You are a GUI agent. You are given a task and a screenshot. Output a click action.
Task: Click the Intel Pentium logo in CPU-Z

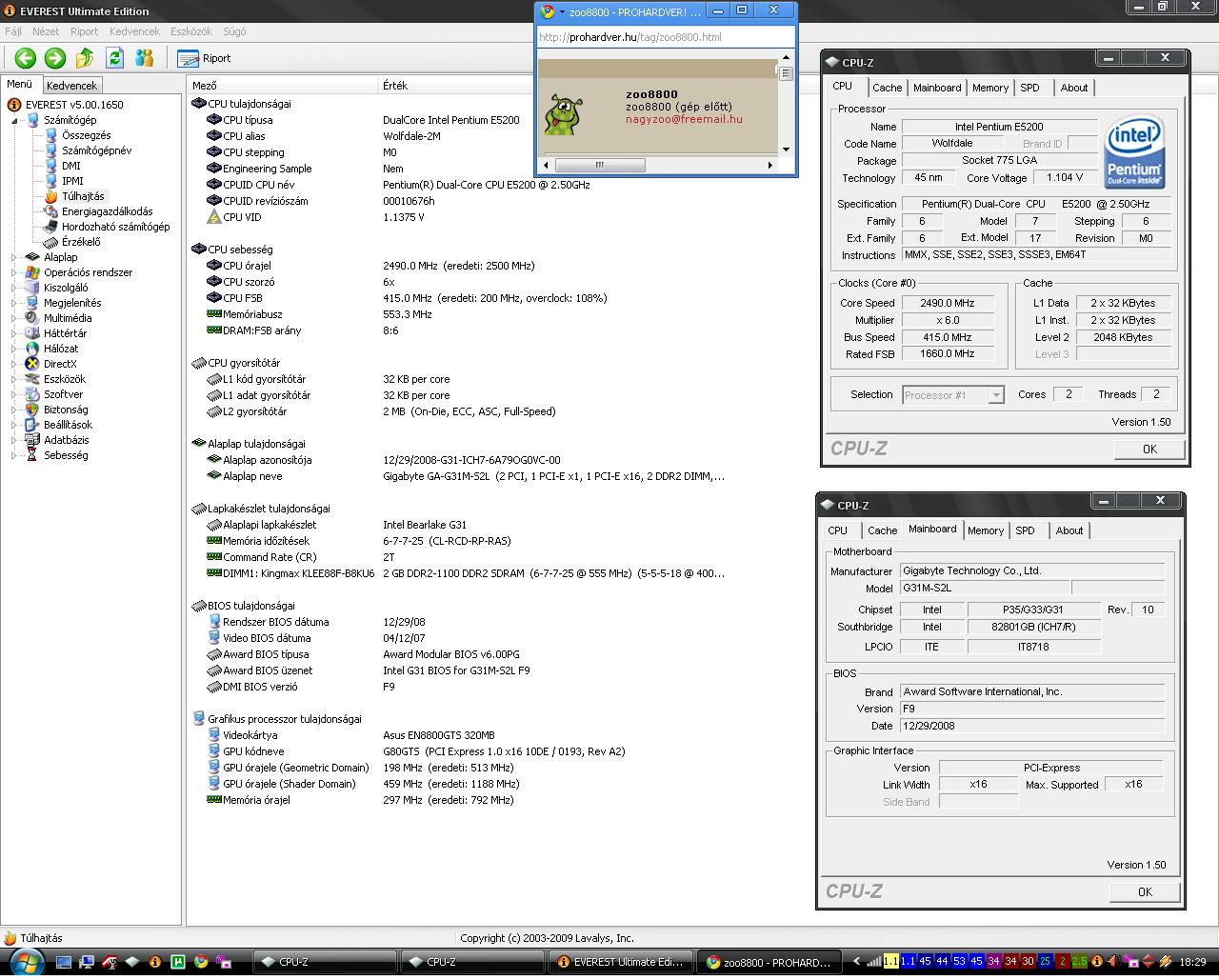click(x=1135, y=152)
